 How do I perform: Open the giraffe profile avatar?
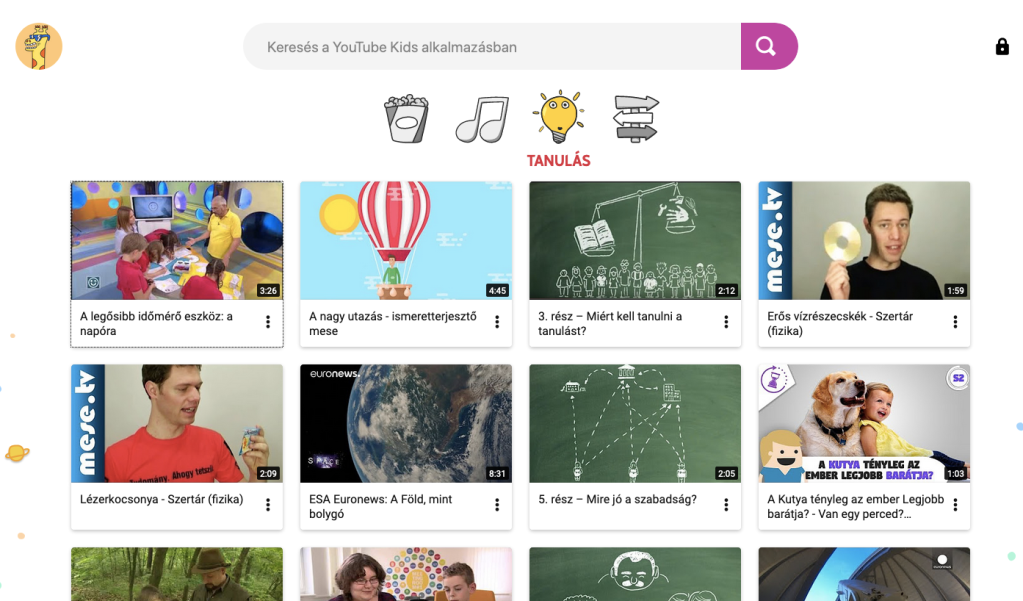[x=39, y=46]
